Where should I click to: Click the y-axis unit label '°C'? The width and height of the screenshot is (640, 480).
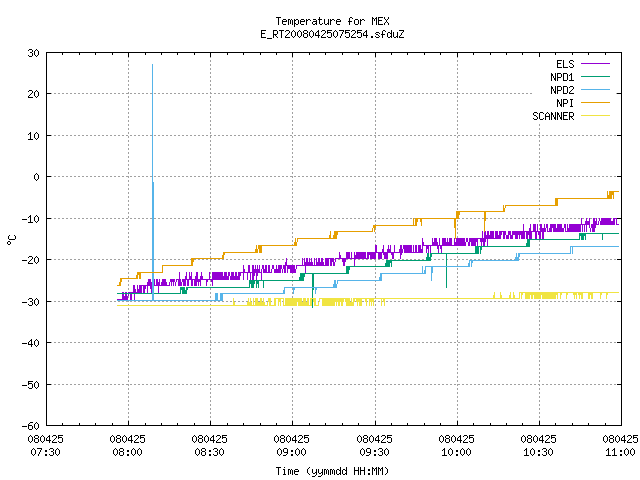[x=11, y=240]
